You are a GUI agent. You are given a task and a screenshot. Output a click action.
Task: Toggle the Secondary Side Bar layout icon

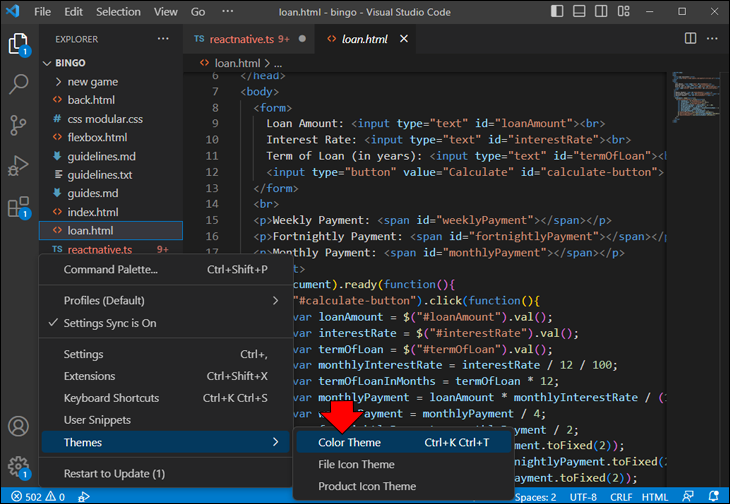[x=601, y=11]
